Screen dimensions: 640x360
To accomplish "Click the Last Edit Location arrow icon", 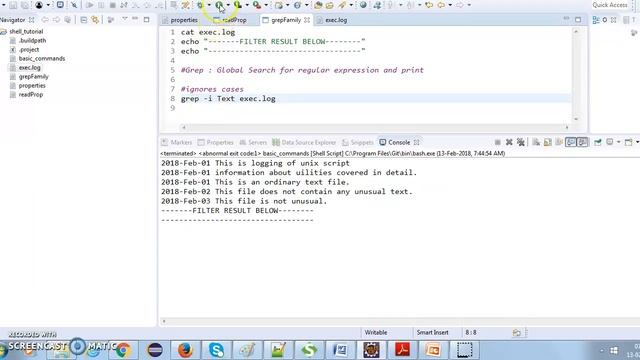I will pyautogui.click(x=429, y=5).
